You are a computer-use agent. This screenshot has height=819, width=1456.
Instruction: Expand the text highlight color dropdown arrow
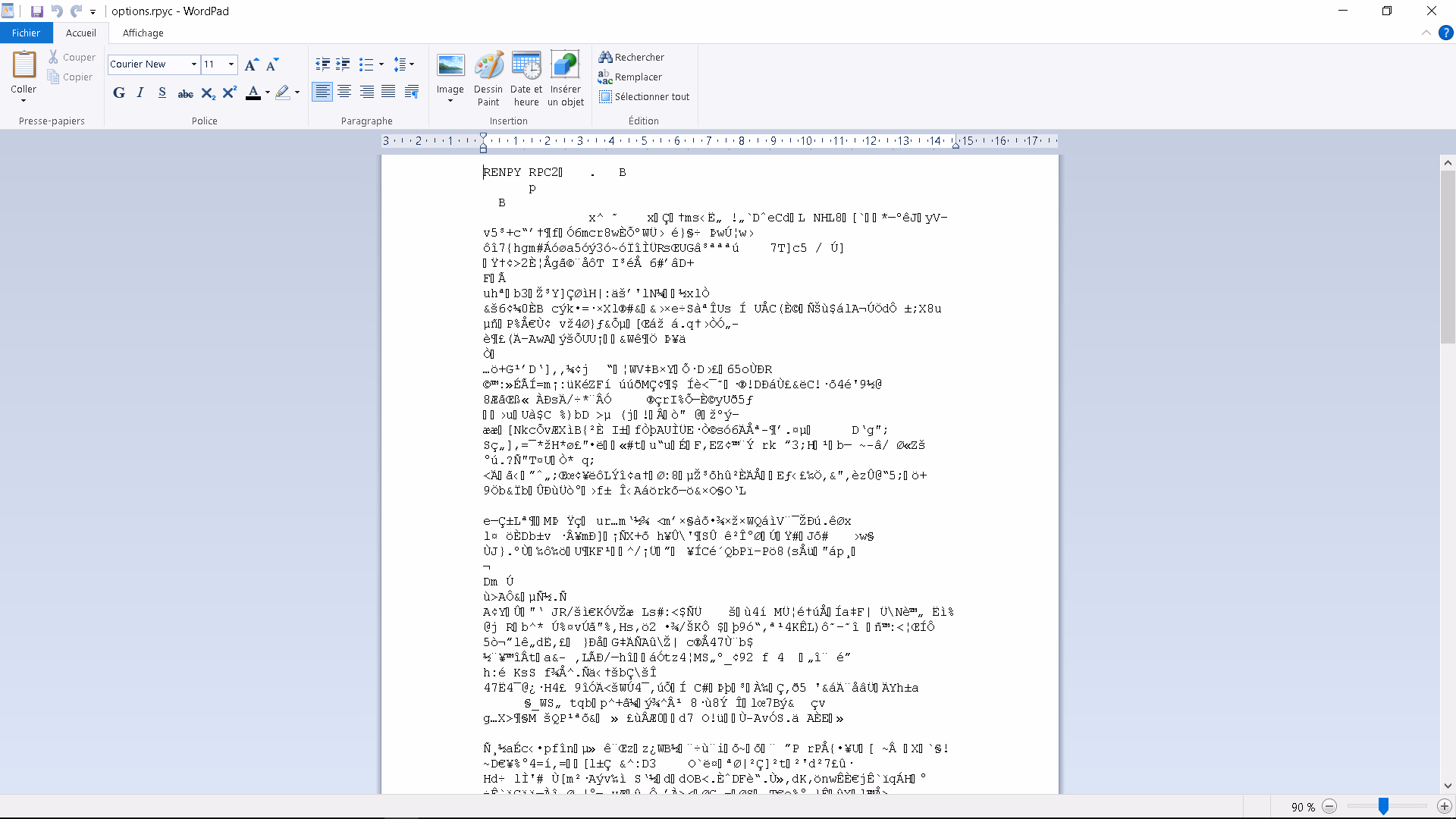pos(297,93)
